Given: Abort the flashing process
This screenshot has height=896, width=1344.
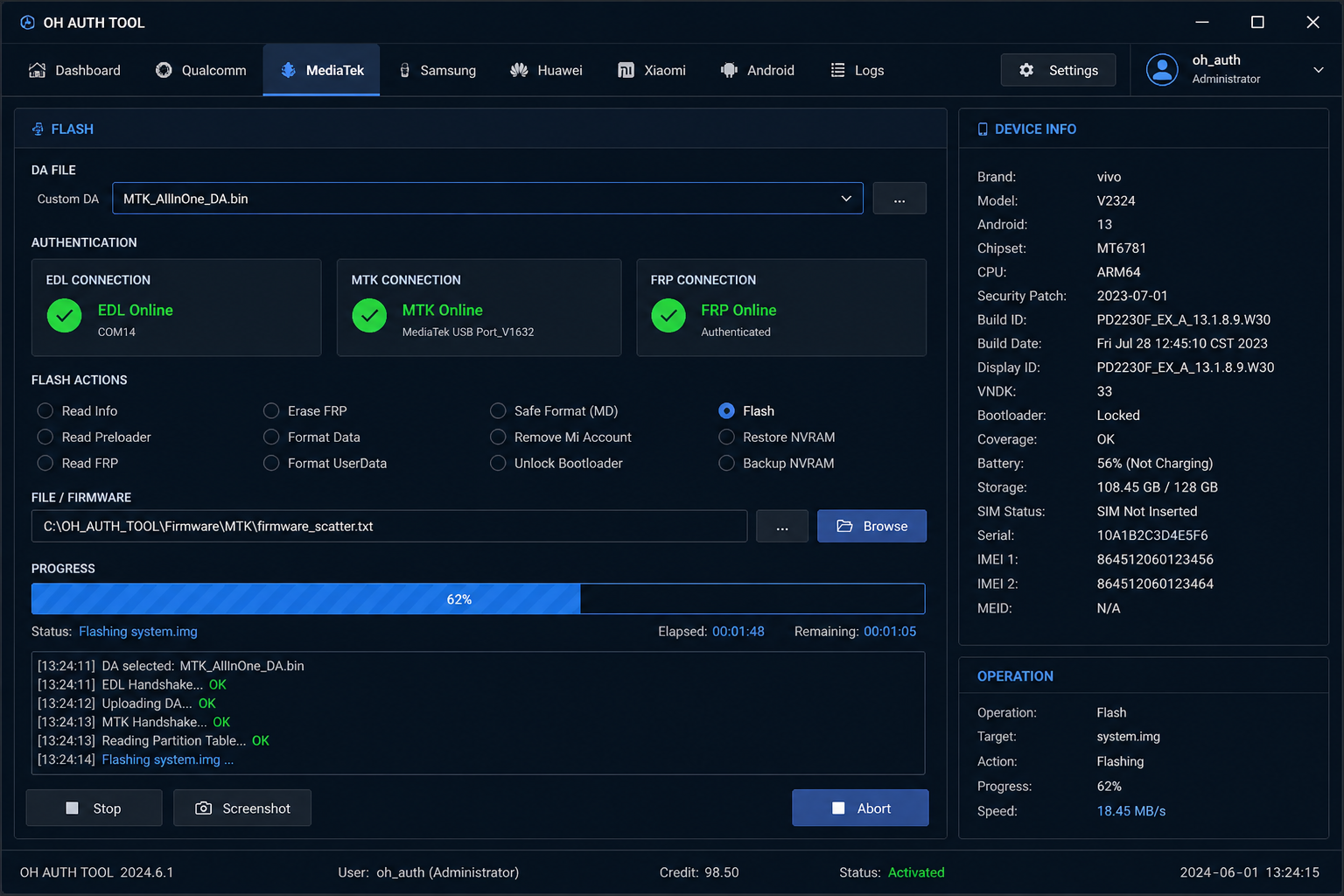Looking at the screenshot, I should coord(860,808).
